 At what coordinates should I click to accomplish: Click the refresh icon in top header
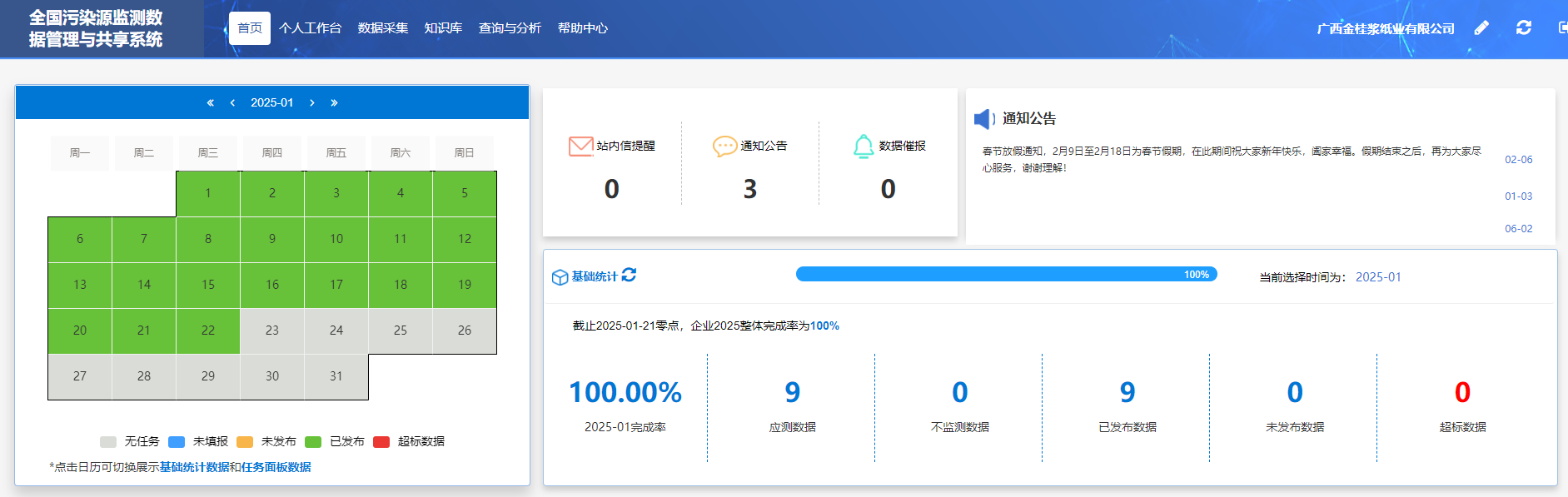click(x=1524, y=28)
